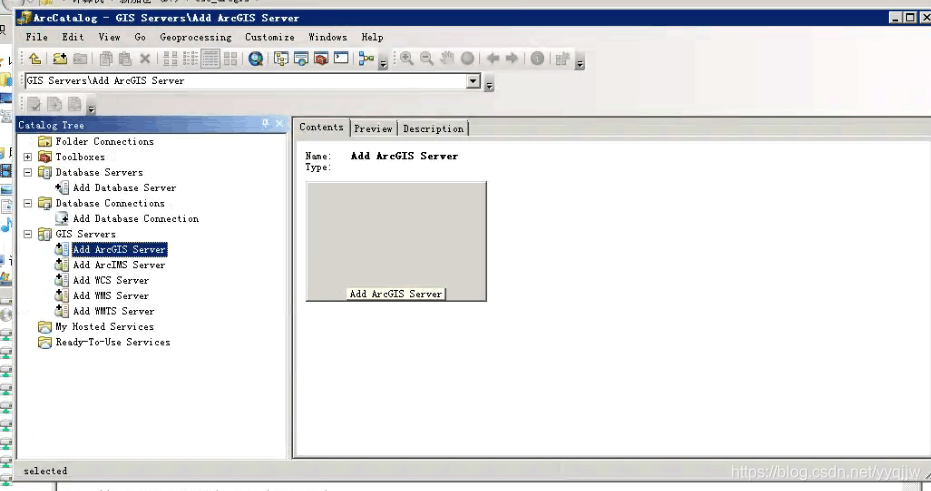Viewport: 931px width, 491px height.
Task: Select Add Database Connection item
Action: 135,218
